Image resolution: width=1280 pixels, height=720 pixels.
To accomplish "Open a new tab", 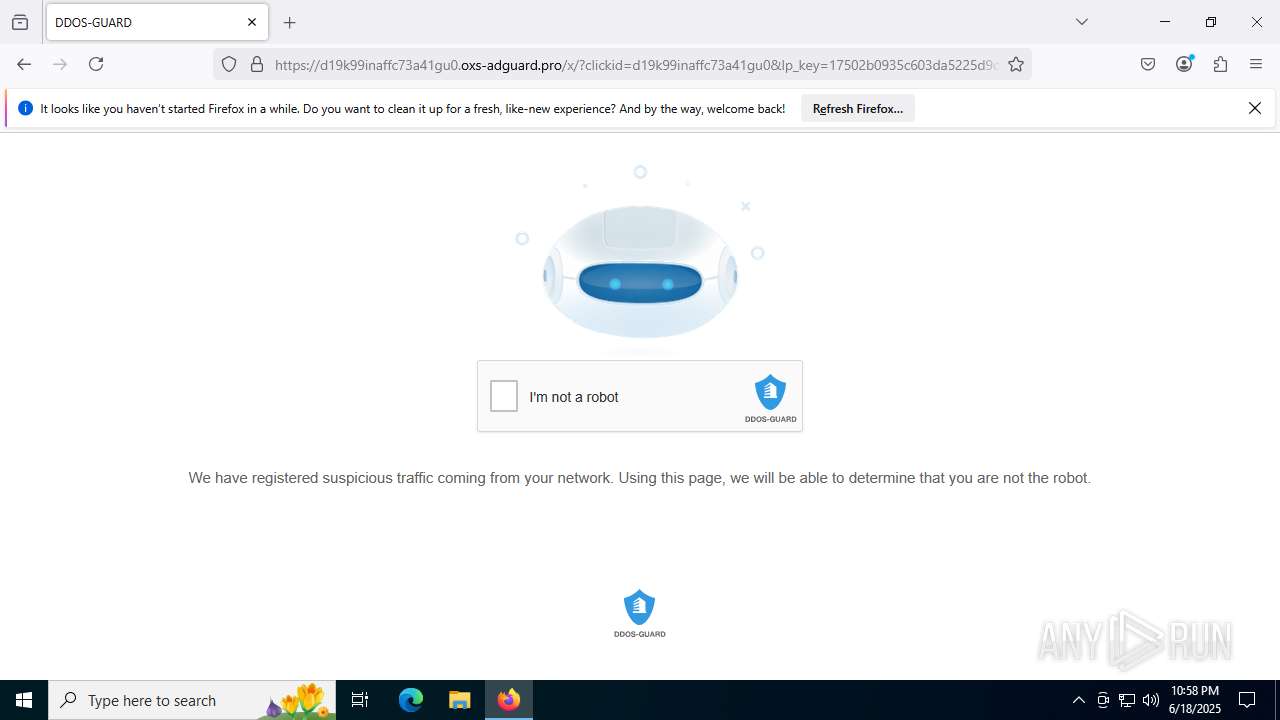I will pyautogui.click(x=290, y=22).
